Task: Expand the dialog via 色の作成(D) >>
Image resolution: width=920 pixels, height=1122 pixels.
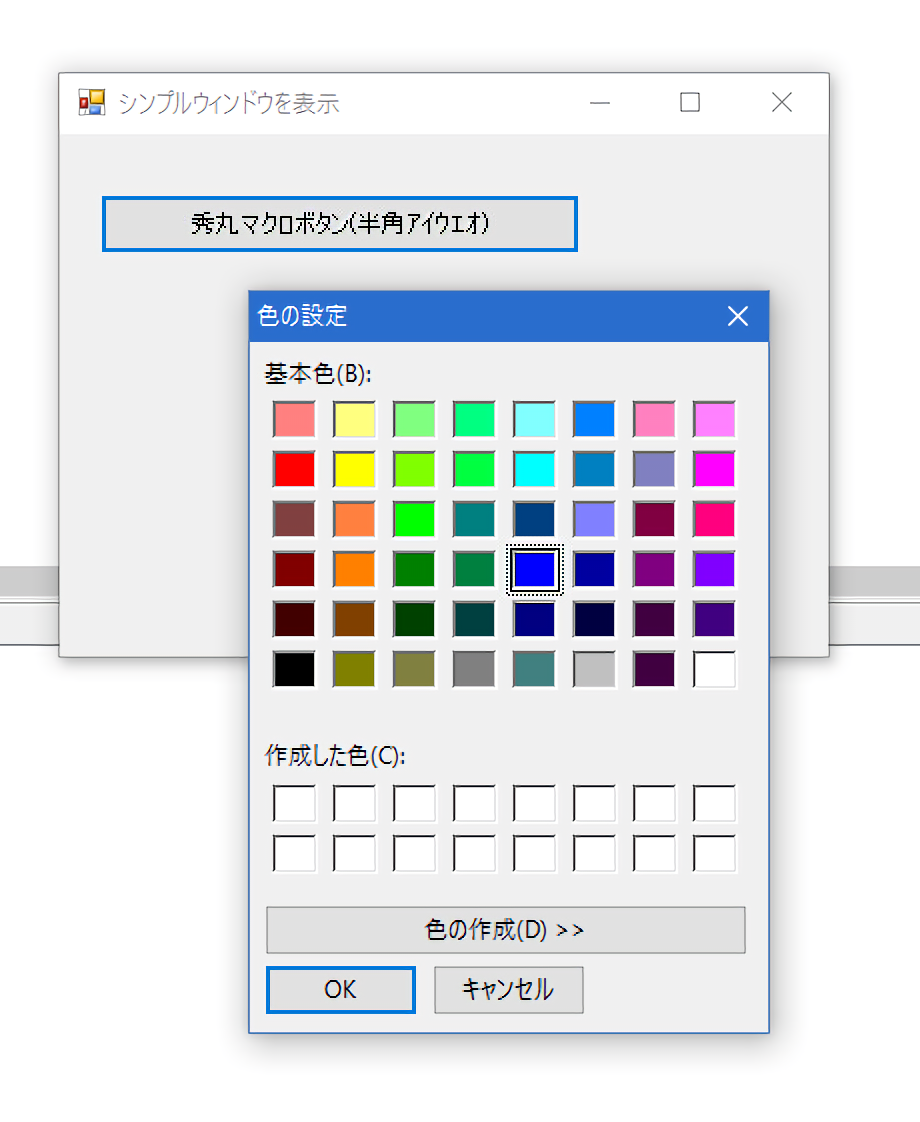Action: [505, 930]
